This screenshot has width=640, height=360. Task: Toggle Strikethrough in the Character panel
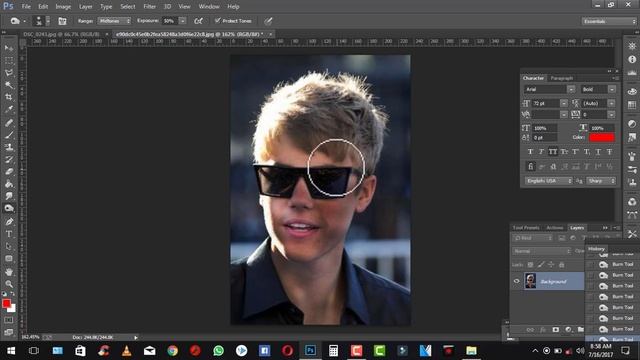(609, 152)
